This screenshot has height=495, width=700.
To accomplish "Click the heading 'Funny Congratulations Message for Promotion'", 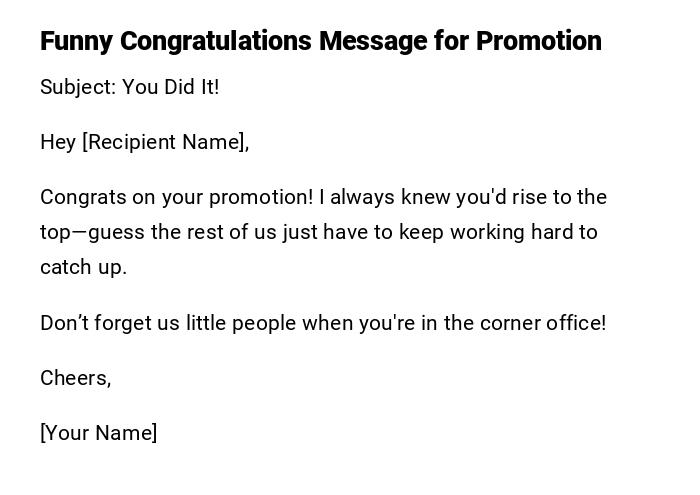I will [320, 41].
